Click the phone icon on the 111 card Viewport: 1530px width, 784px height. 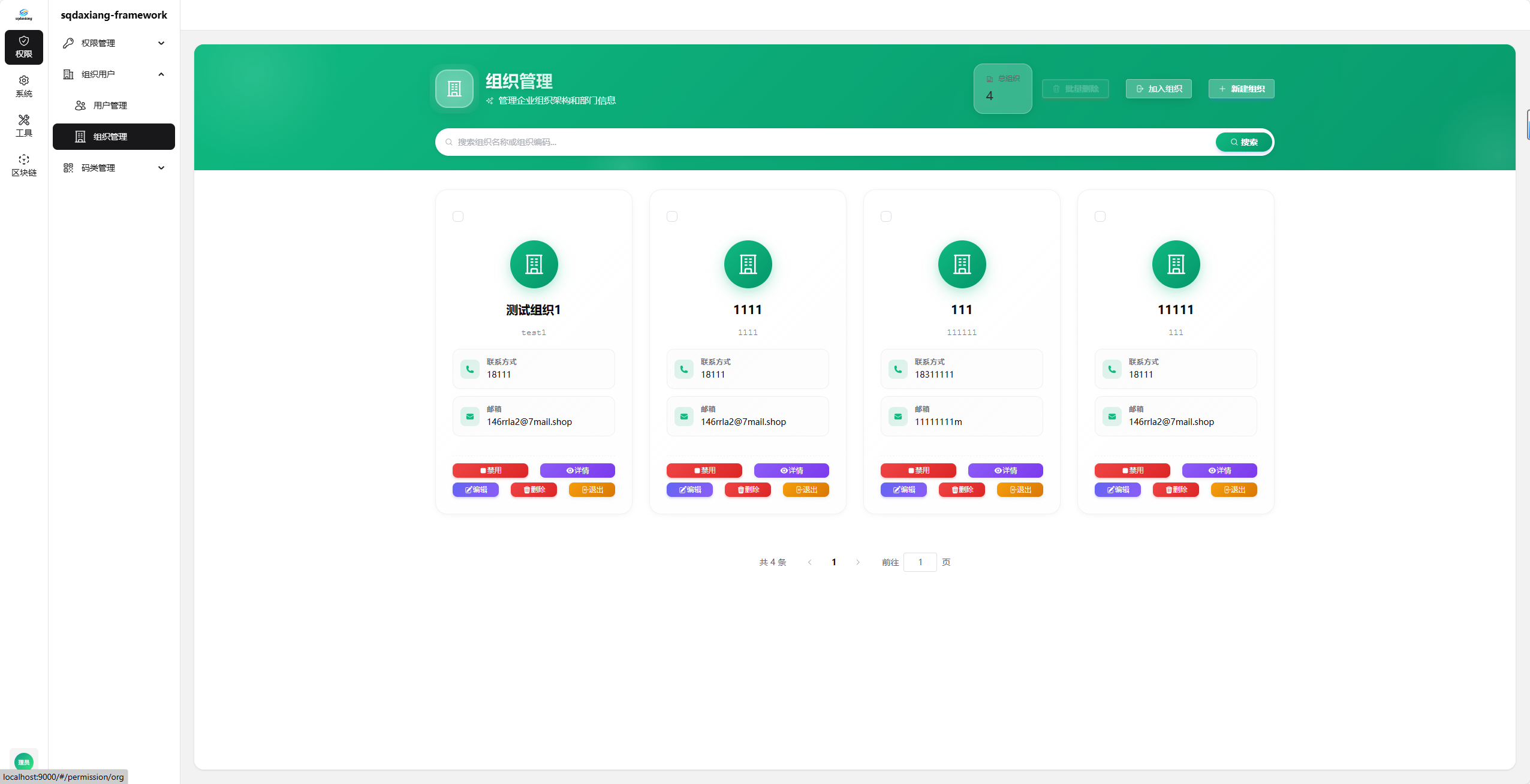(897, 369)
